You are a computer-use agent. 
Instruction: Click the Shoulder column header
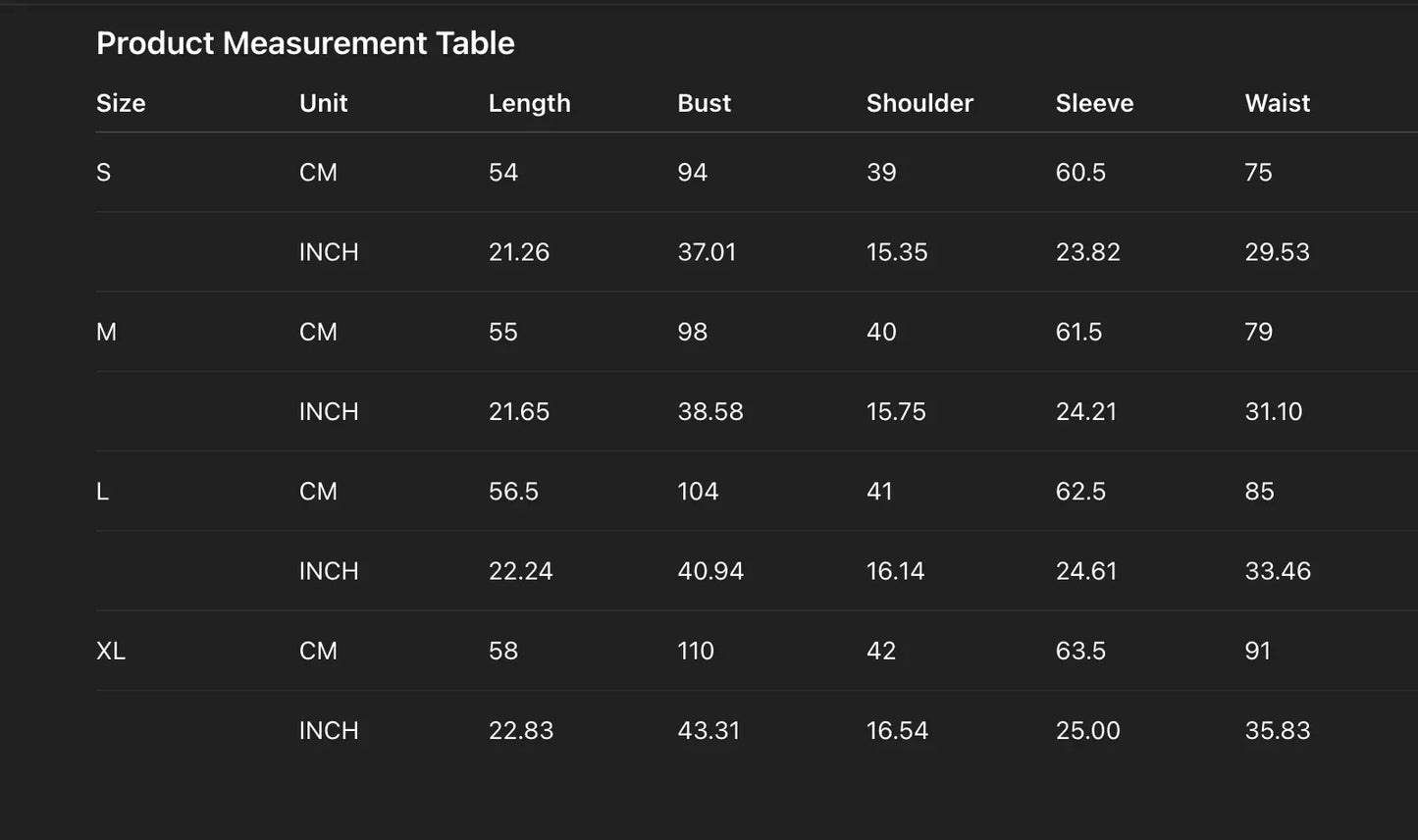[919, 103]
